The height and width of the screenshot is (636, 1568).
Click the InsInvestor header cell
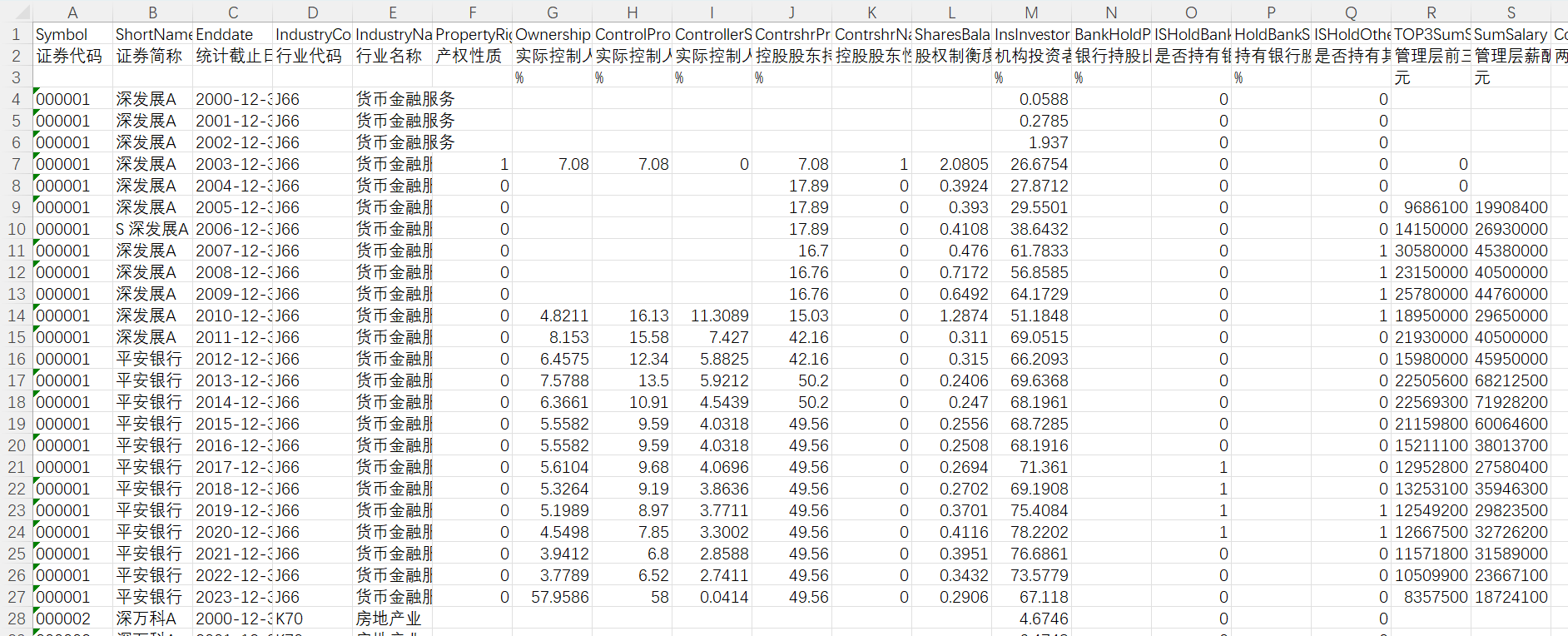(1031, 34)
